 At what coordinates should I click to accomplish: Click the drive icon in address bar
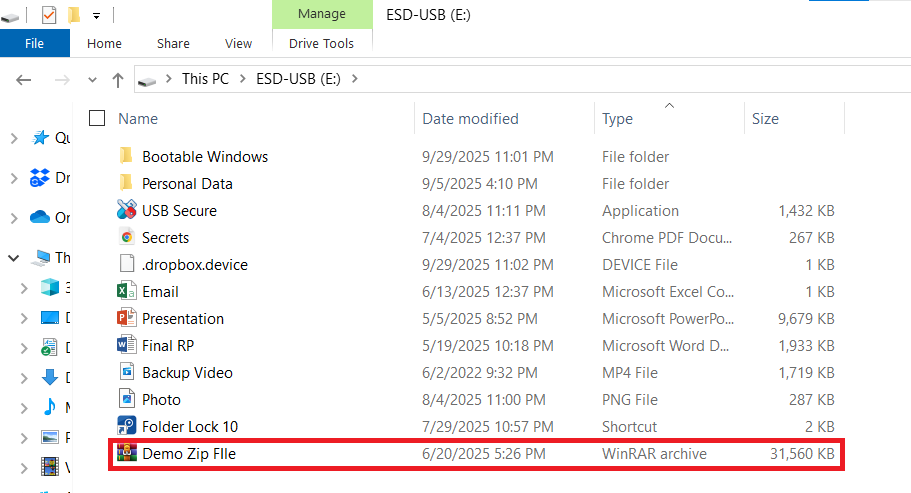tap(147, 81)
